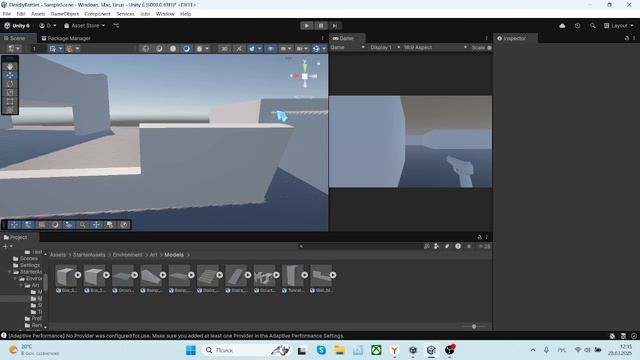Open the GameObject menu
The width and height of the screenshot is (640, 360).
click(64, 14)
